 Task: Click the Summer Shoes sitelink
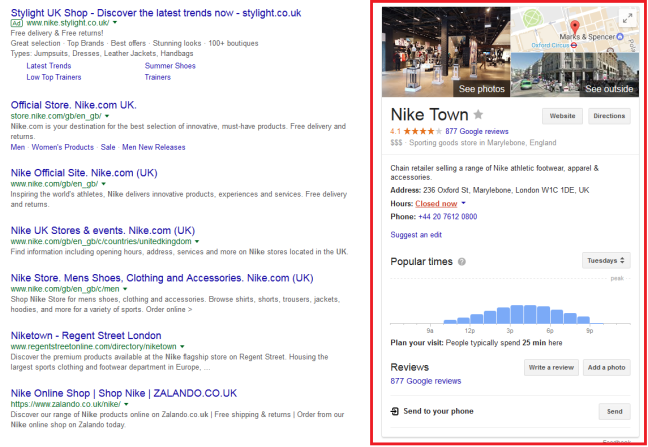170,66
